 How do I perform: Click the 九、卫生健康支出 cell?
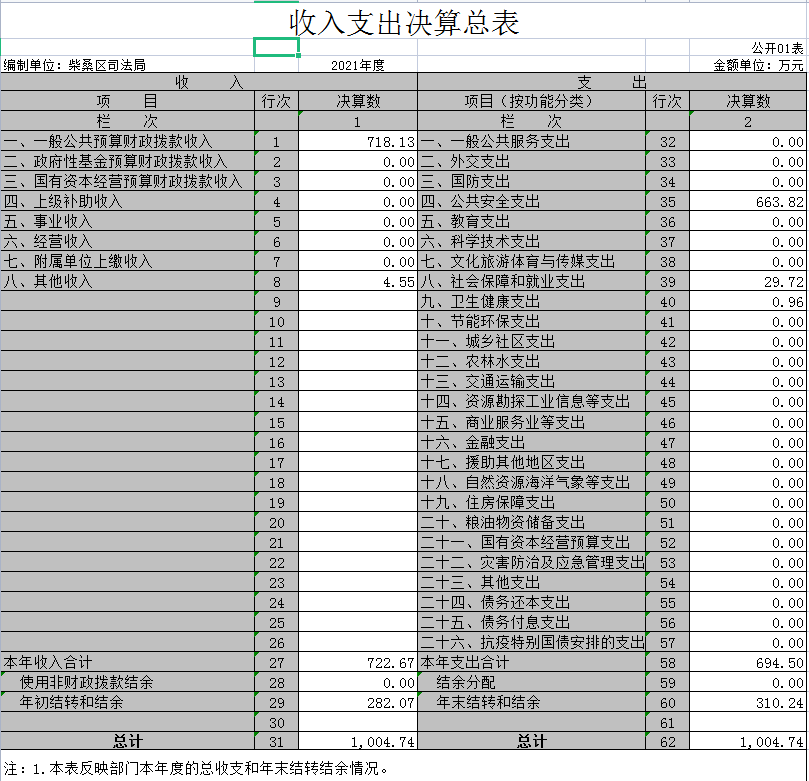pos(481,302)
